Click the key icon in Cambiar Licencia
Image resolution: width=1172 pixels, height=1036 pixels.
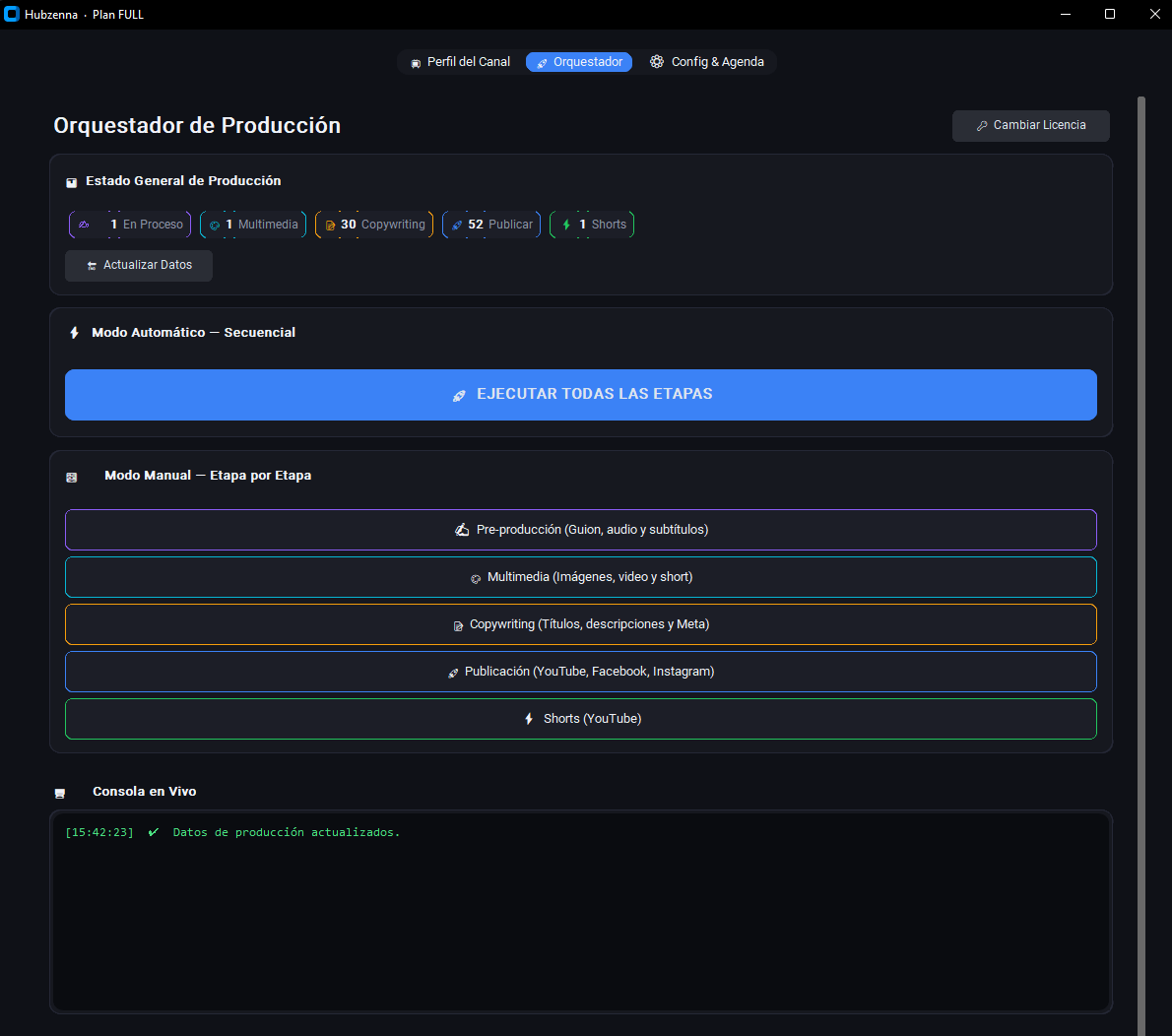(982, 126)
